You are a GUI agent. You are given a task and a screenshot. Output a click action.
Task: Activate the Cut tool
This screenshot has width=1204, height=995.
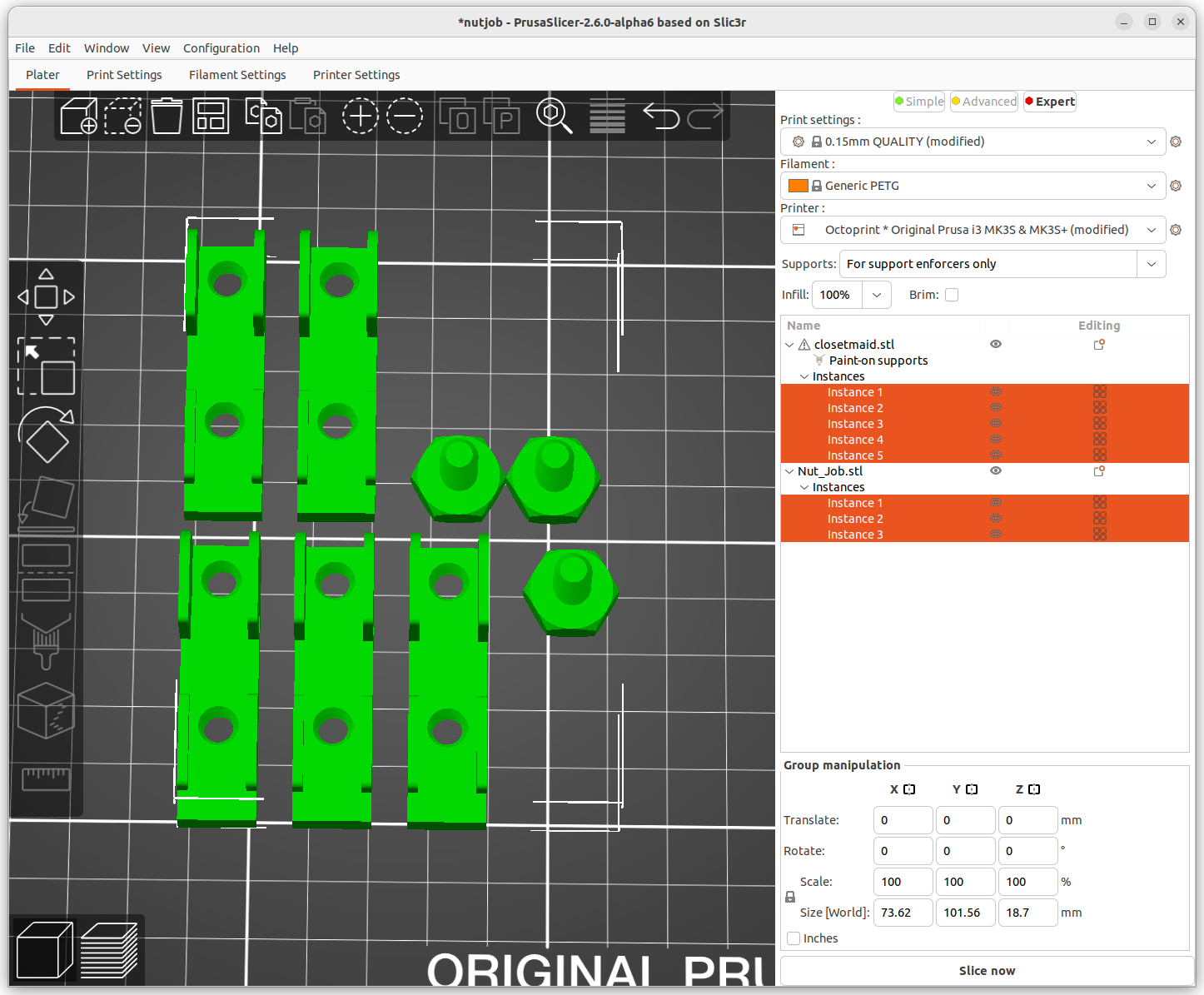47,573
